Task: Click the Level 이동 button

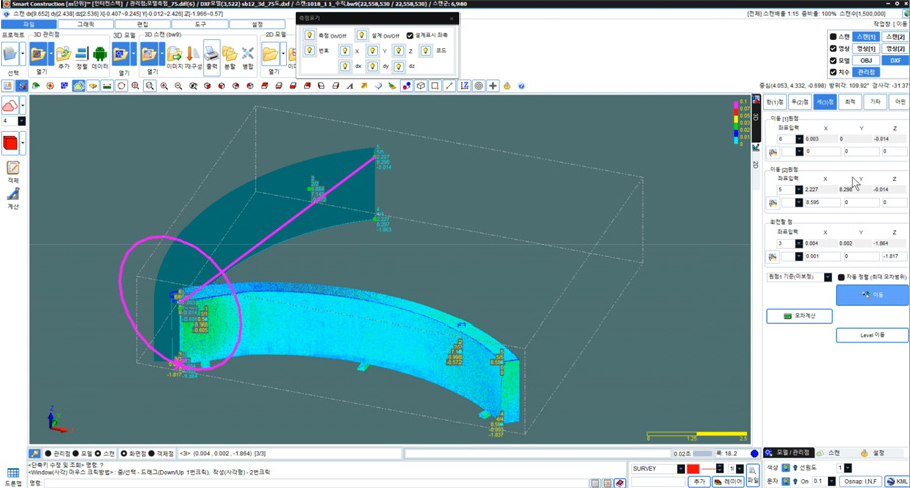Action: click(872, 335)
